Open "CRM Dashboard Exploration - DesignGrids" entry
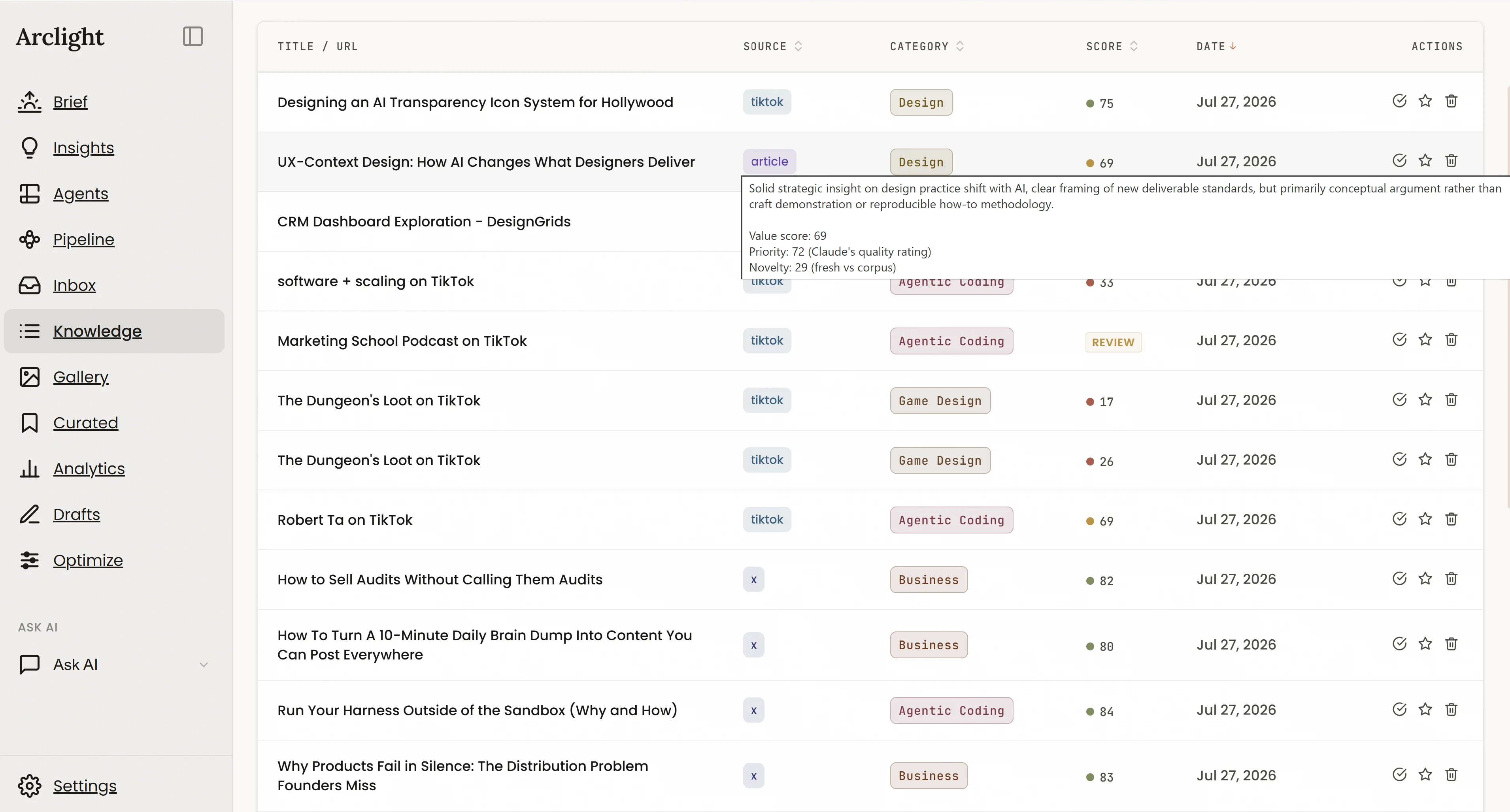The image size is (1510, 812). pos(423,221)
